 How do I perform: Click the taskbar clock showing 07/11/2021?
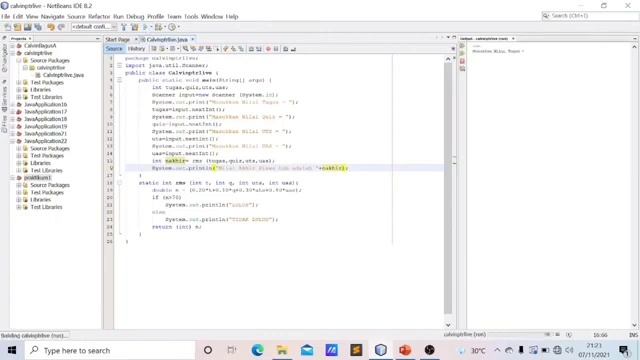tap(593, 350)
